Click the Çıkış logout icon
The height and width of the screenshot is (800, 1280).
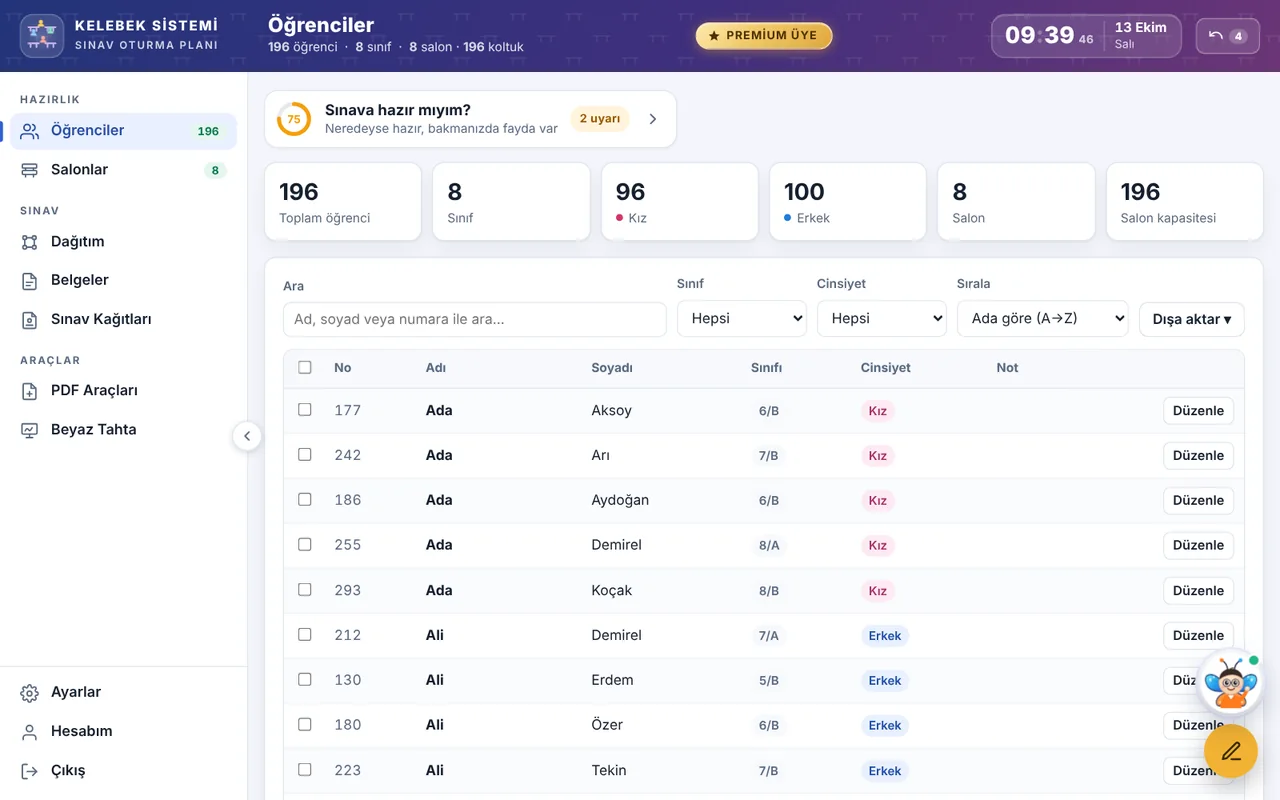[x=30, y=771]
